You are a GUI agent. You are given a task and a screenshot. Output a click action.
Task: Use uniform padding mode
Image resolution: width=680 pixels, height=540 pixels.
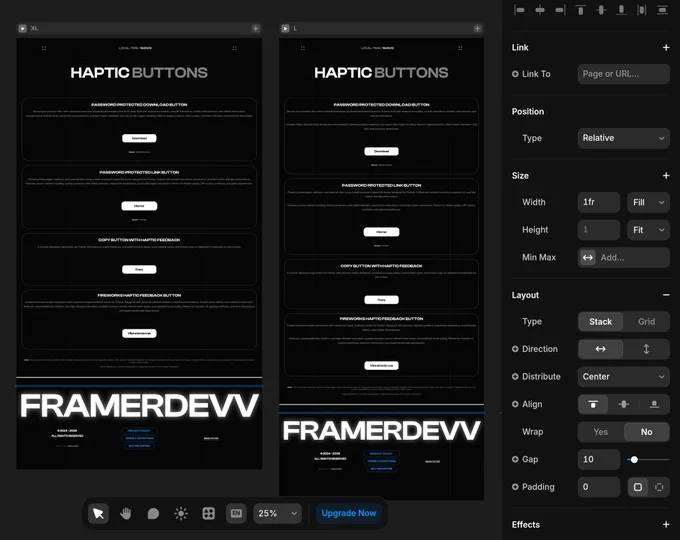638,487
